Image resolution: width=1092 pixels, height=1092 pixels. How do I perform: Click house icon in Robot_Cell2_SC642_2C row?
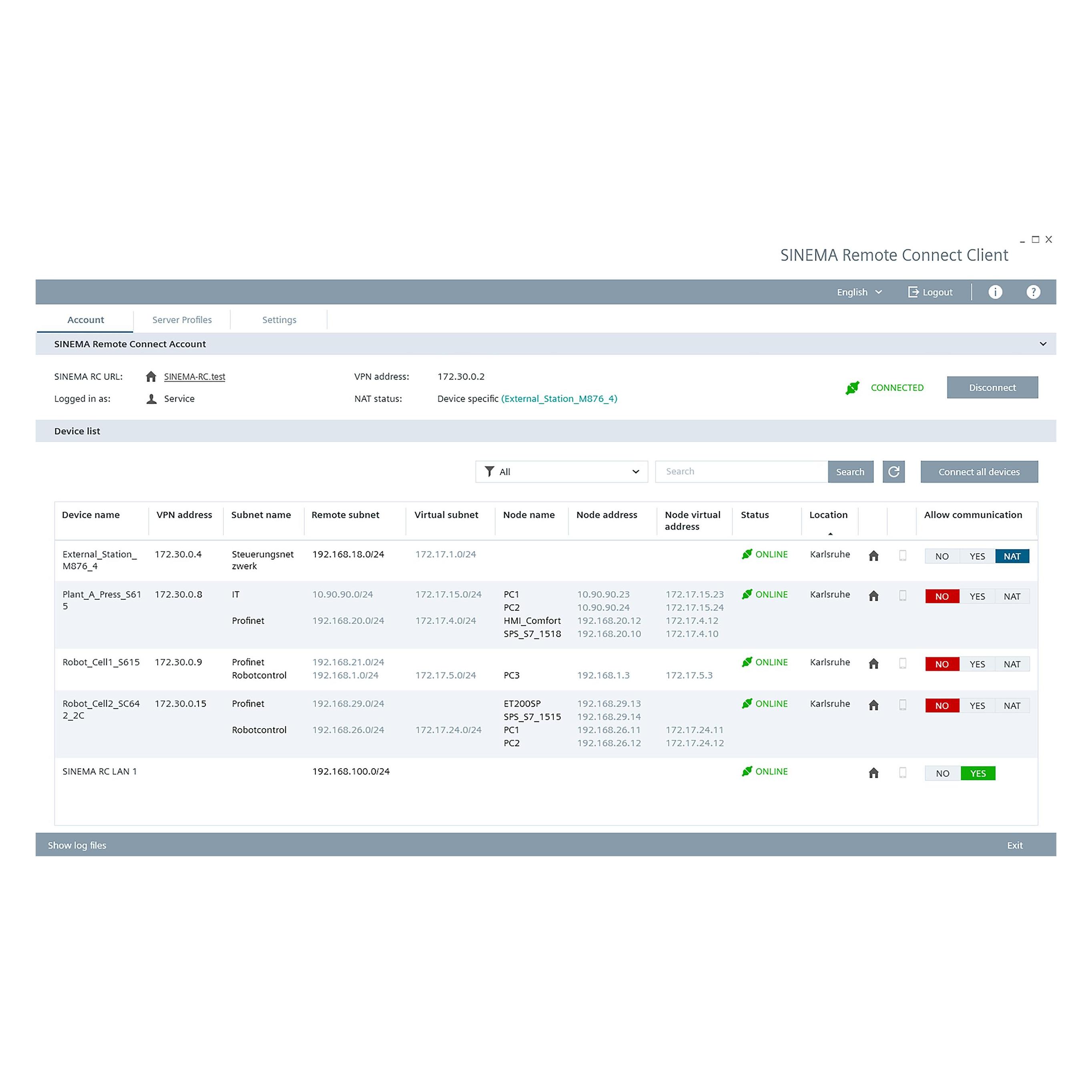[873, 705]
